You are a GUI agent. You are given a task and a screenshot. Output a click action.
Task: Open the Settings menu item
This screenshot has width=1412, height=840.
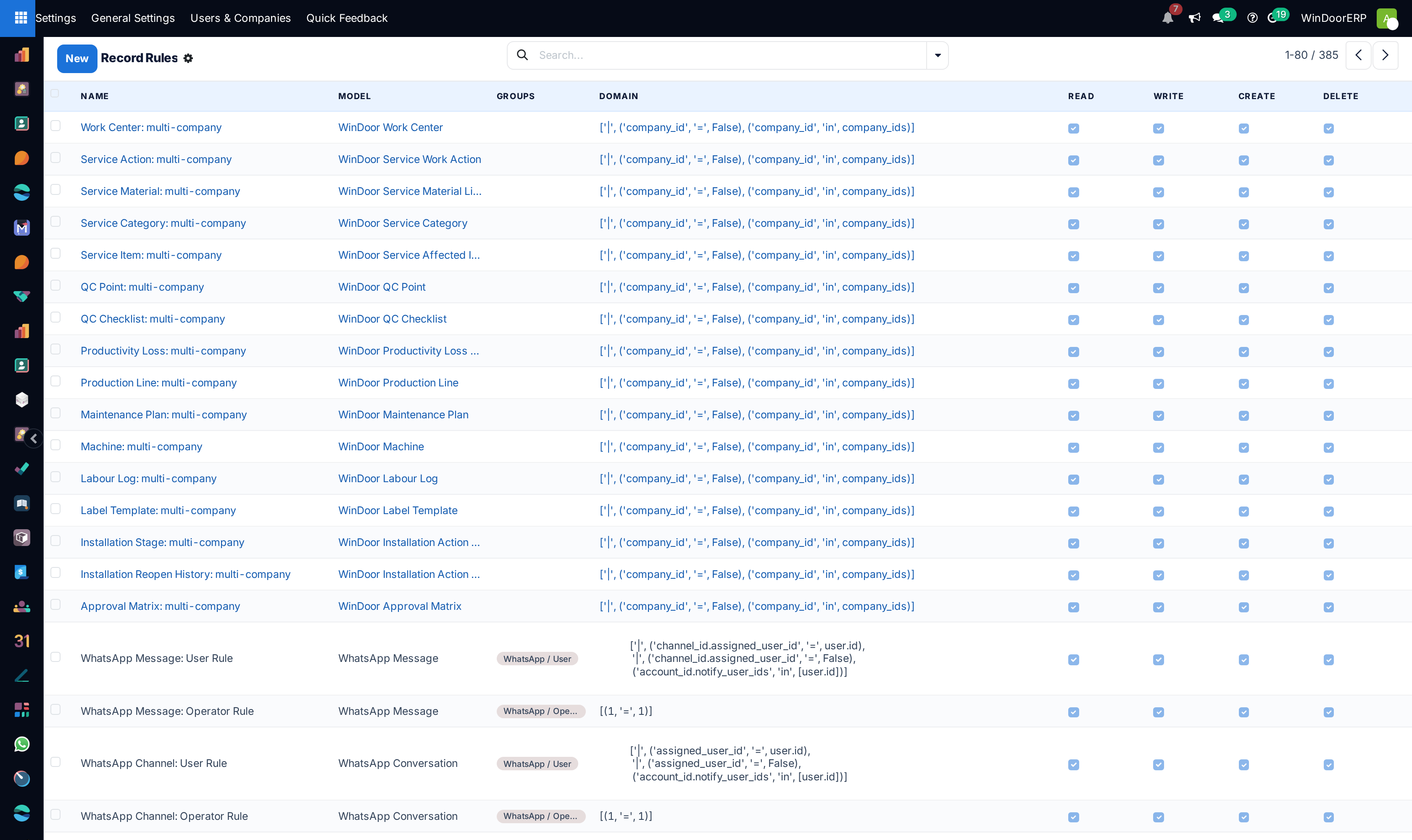55,18
